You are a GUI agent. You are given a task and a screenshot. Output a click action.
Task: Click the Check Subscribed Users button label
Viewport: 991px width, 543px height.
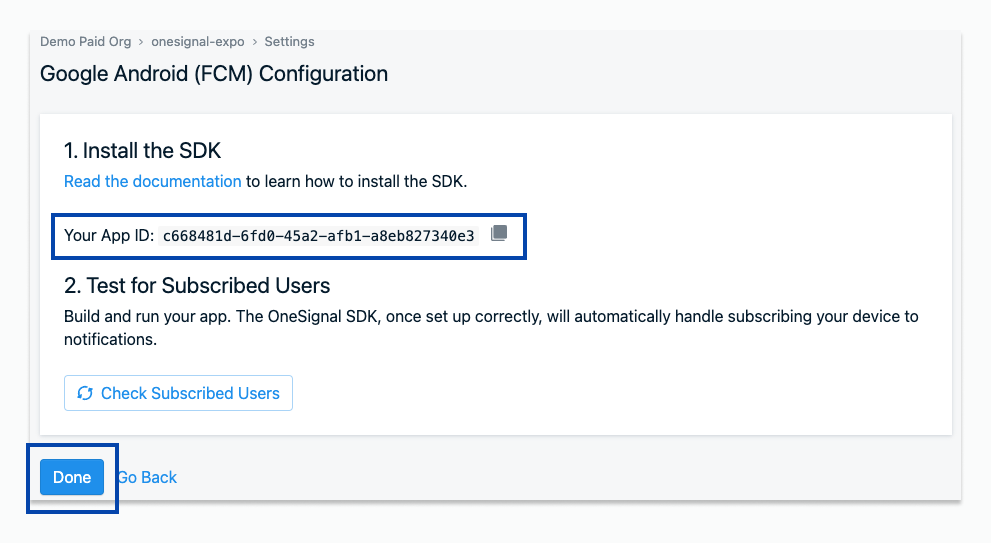(190, 394)
